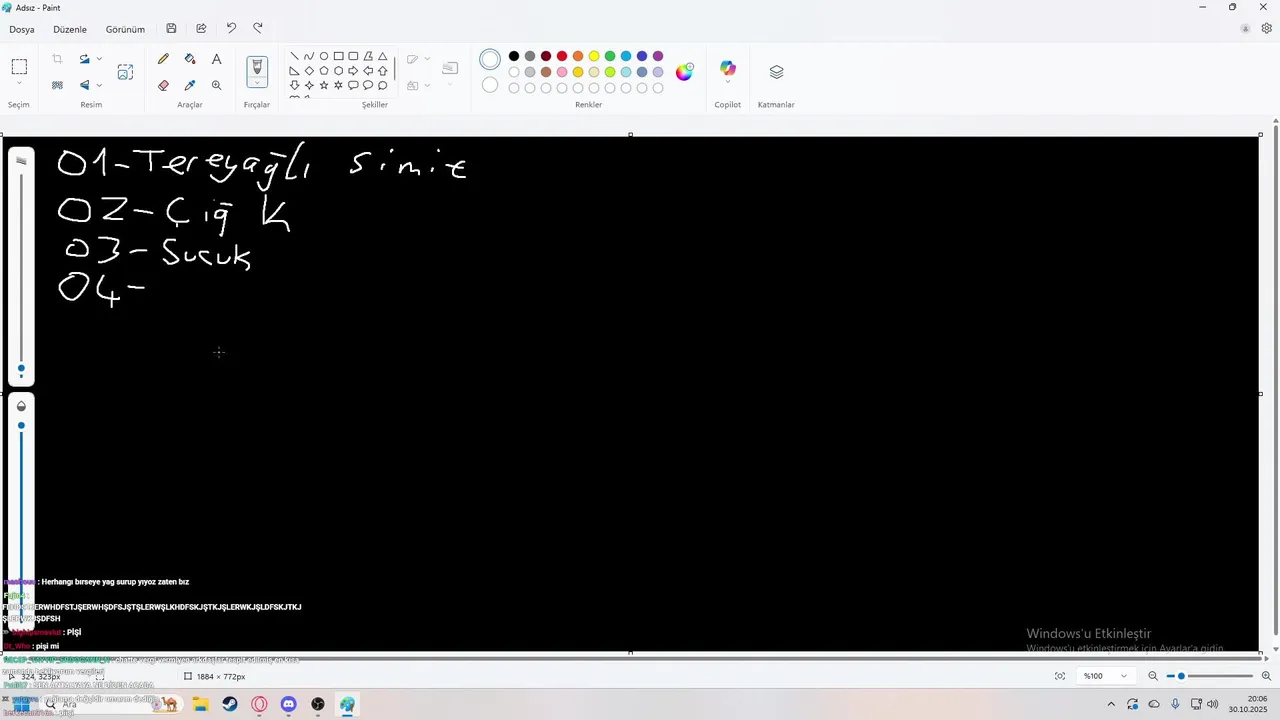This screenshot has width=1280, height=720.
Task: Choose the Oval shape
Action: click(324, 56)
